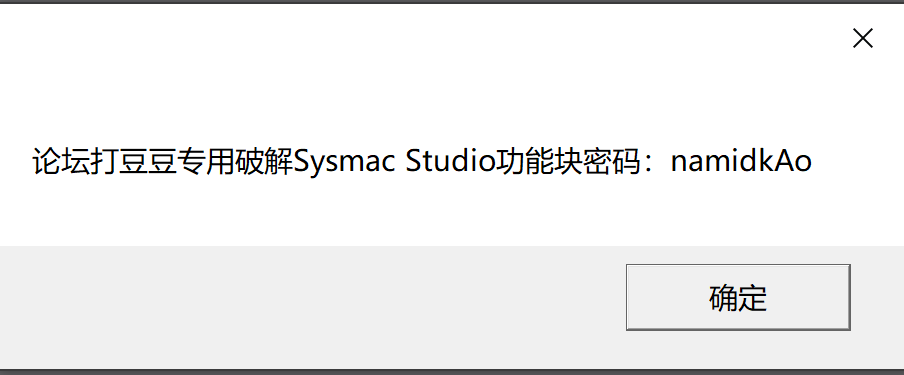Click the password text namidkAo
Viewport: 904px width, 375px height.
click(x=741, y=162)
